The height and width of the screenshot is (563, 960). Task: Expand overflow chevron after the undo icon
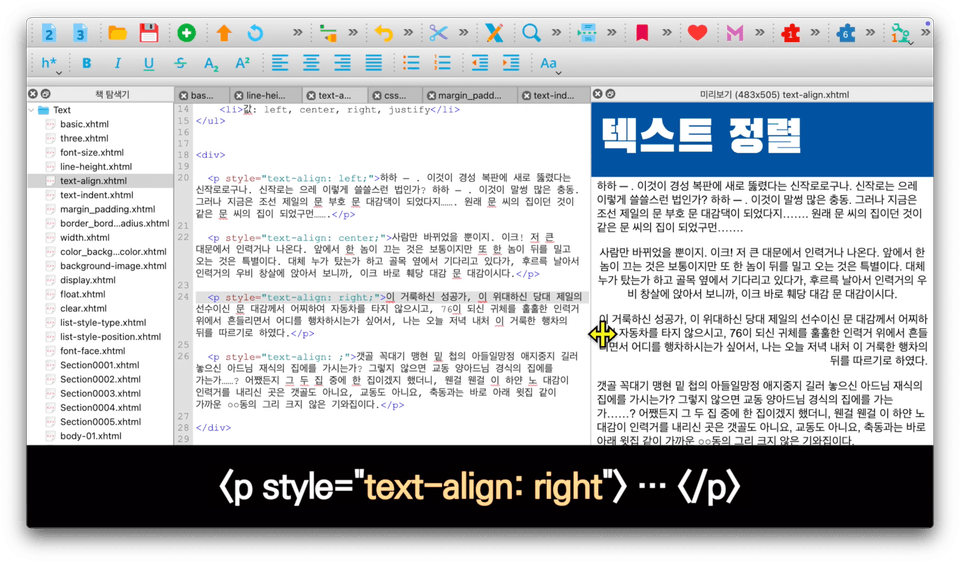tap(408, 32)
